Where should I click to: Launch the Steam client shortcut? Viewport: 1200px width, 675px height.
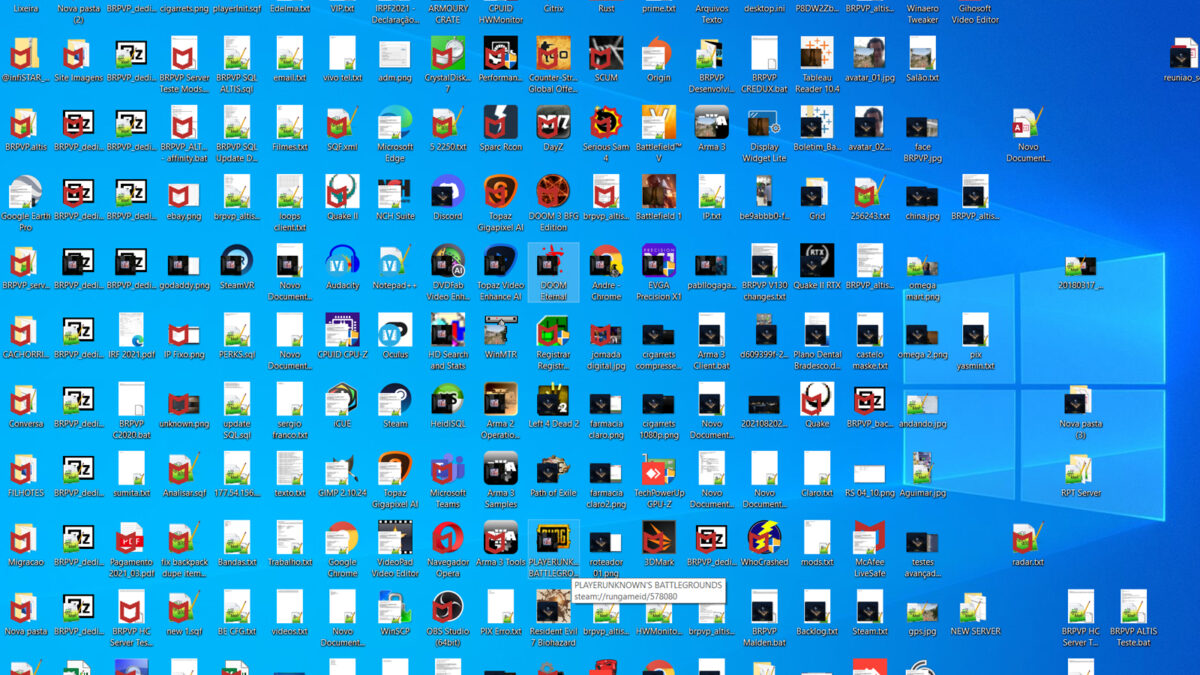click(395, 399)
